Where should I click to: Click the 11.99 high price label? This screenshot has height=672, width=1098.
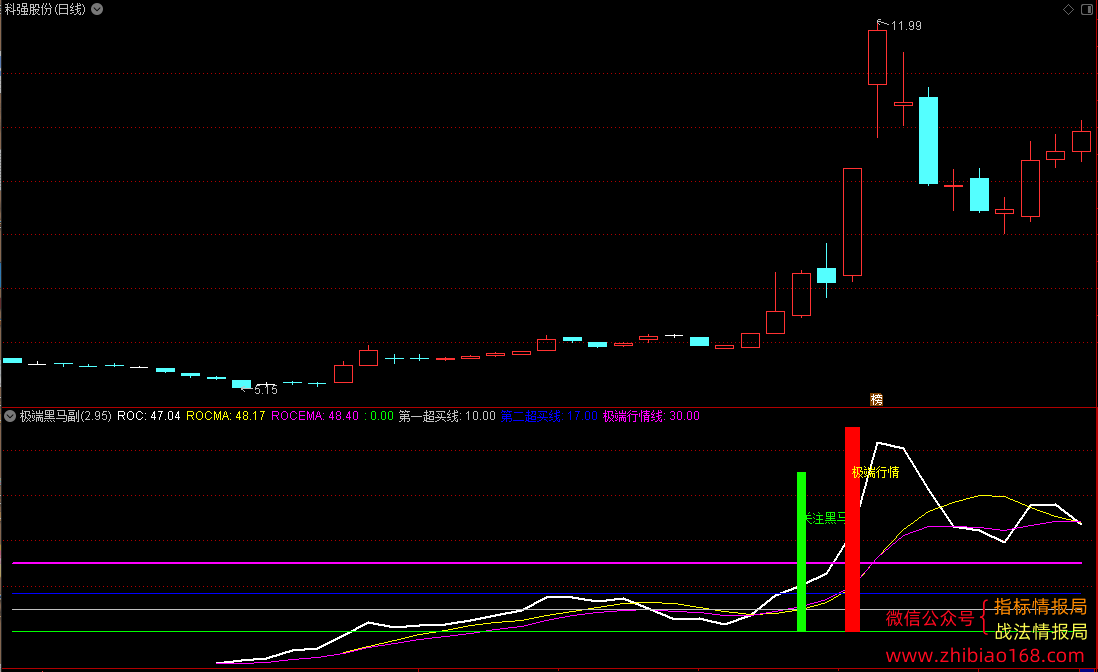tap(906, 26)
